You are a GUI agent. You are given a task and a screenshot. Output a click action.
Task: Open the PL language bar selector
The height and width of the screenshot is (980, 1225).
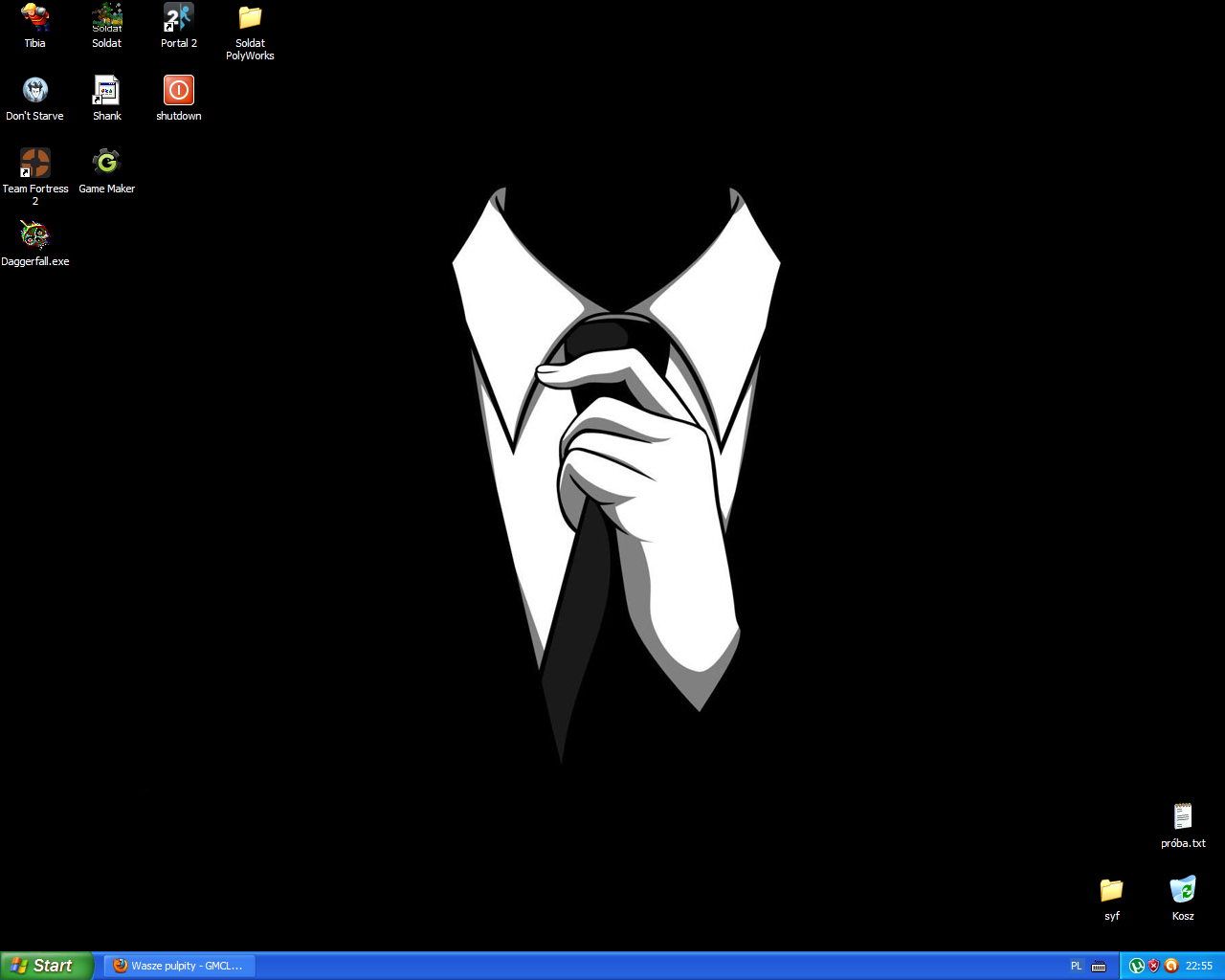coord(1076,966)
